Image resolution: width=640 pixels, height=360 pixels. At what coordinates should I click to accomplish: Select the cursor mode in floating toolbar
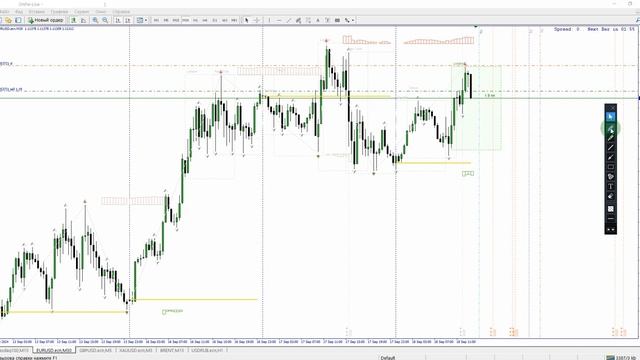(x=611, y=117)
